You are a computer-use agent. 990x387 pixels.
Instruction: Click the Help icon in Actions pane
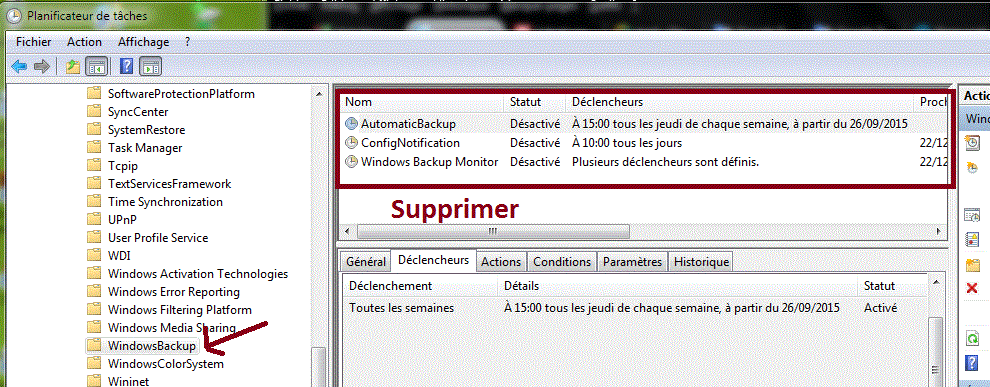(973, 363)
